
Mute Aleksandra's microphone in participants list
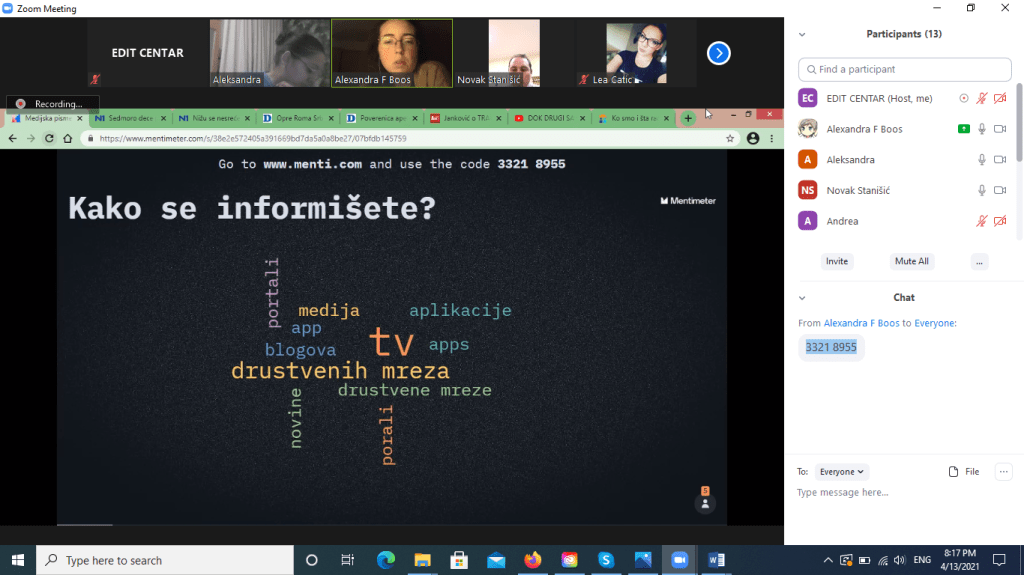[982, 160]
